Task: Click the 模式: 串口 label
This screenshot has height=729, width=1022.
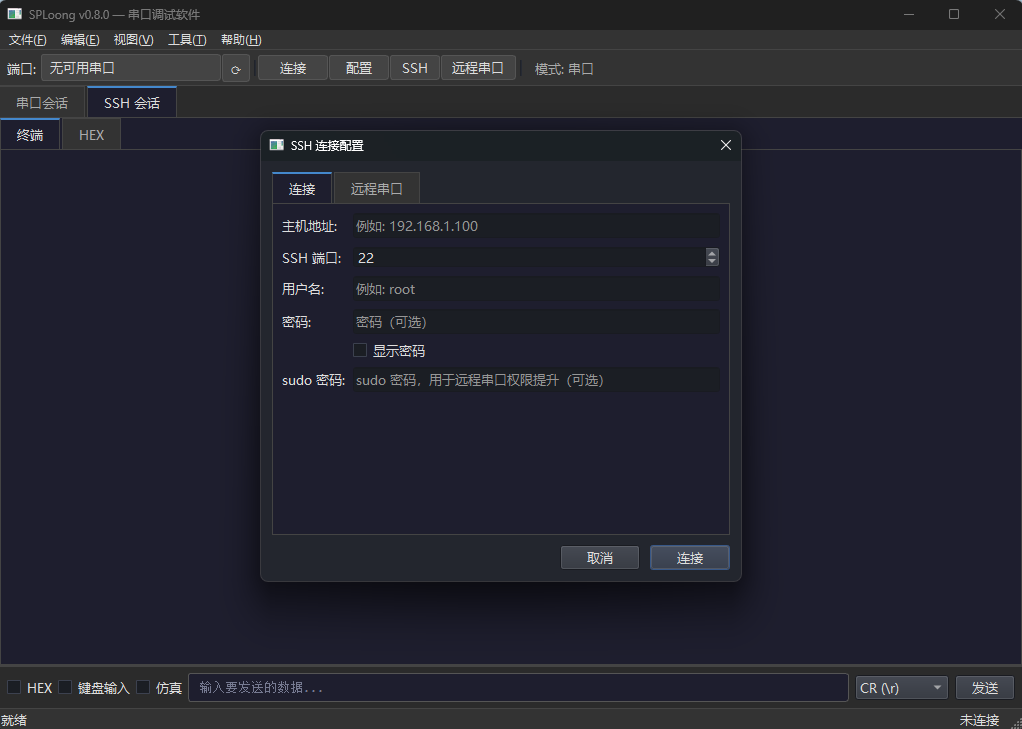Action: [x=564, y=68]
